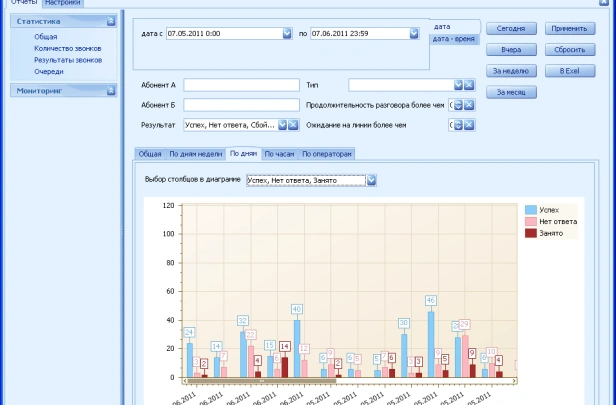Clear the Результат filter with X icon

coord(294,125)
